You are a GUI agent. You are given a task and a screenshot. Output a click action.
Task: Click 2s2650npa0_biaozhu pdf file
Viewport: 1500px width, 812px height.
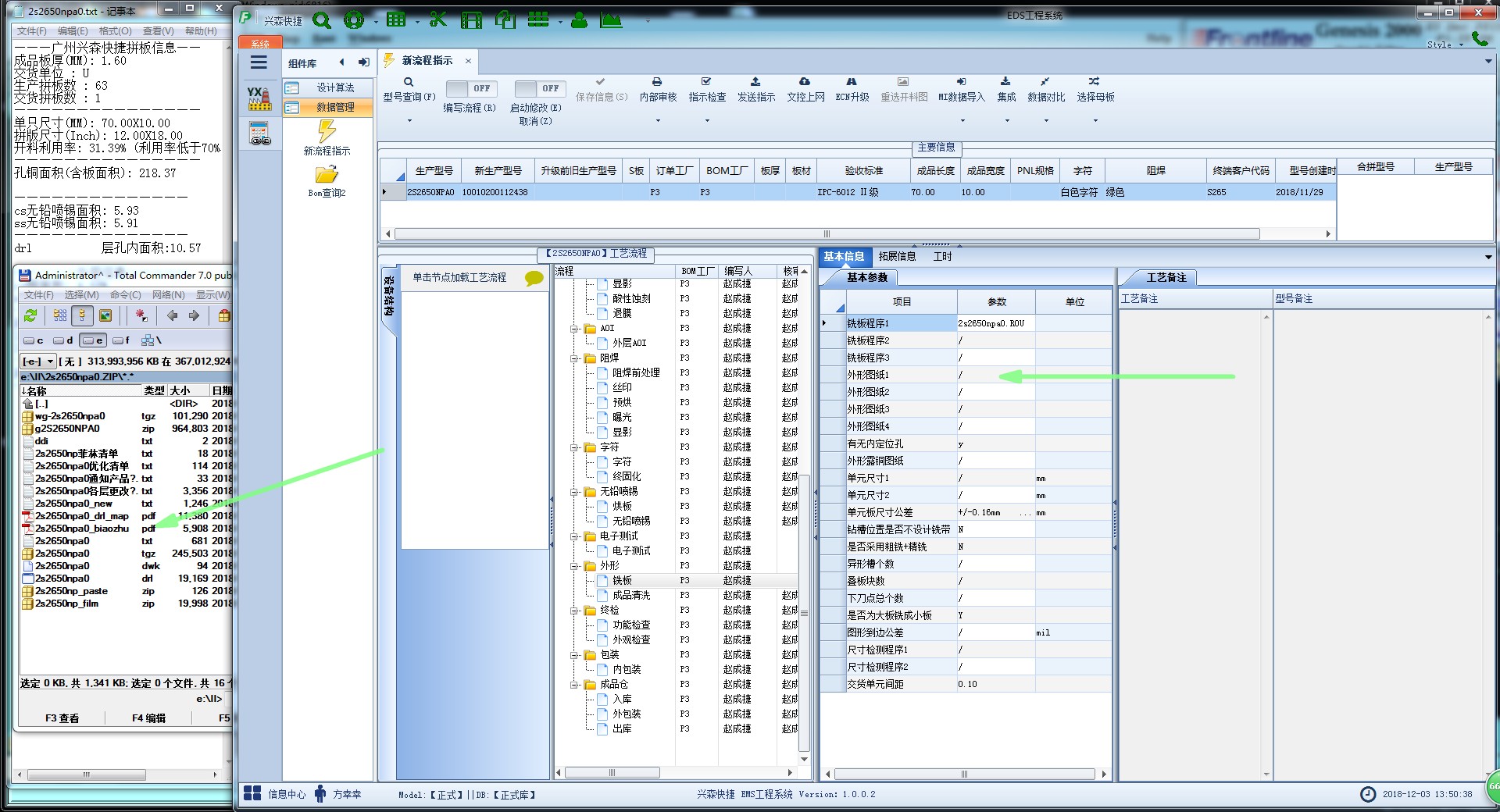pos(82,529)
